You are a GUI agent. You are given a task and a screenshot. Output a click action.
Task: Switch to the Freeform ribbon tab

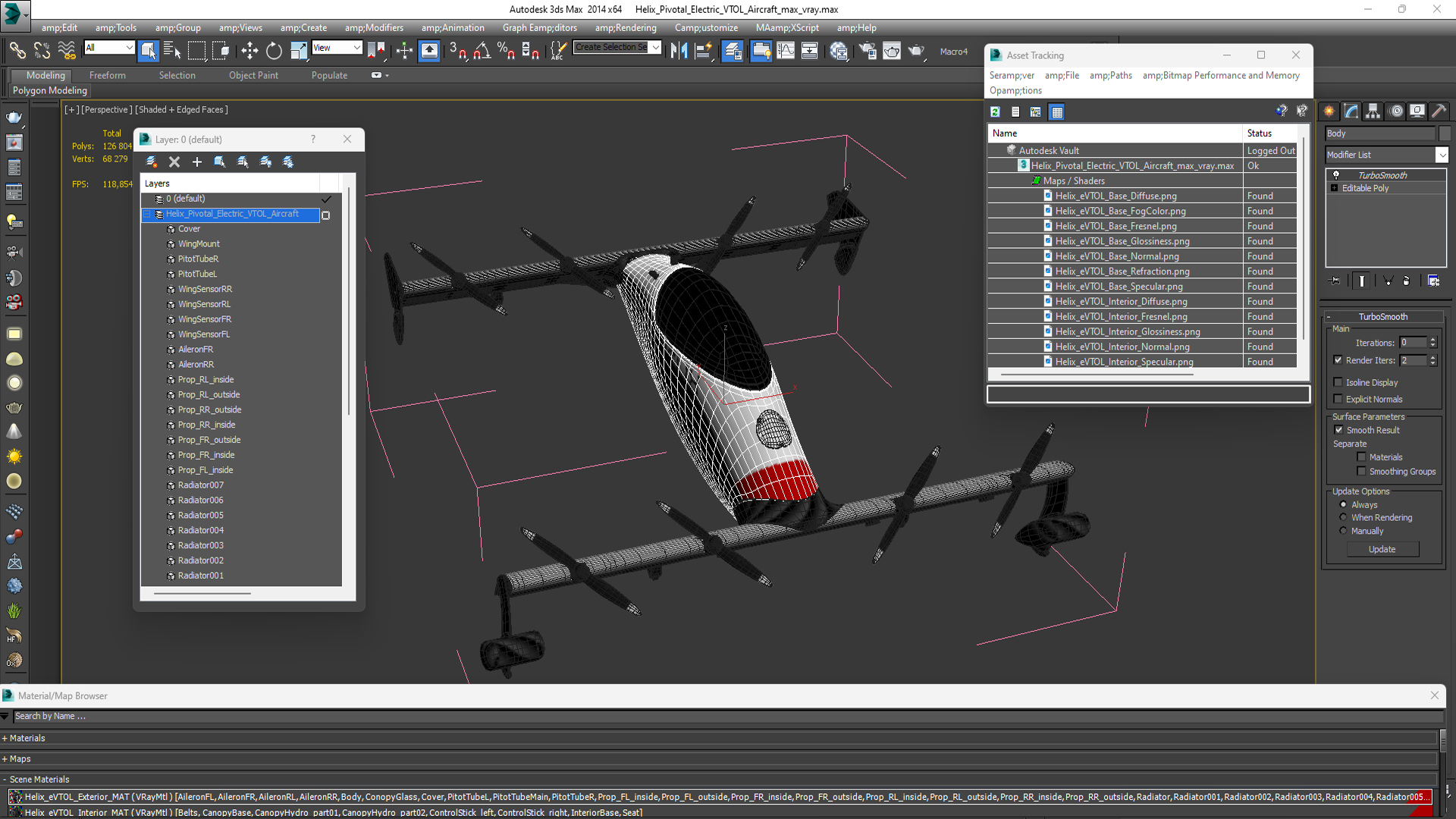coord(107,75)
